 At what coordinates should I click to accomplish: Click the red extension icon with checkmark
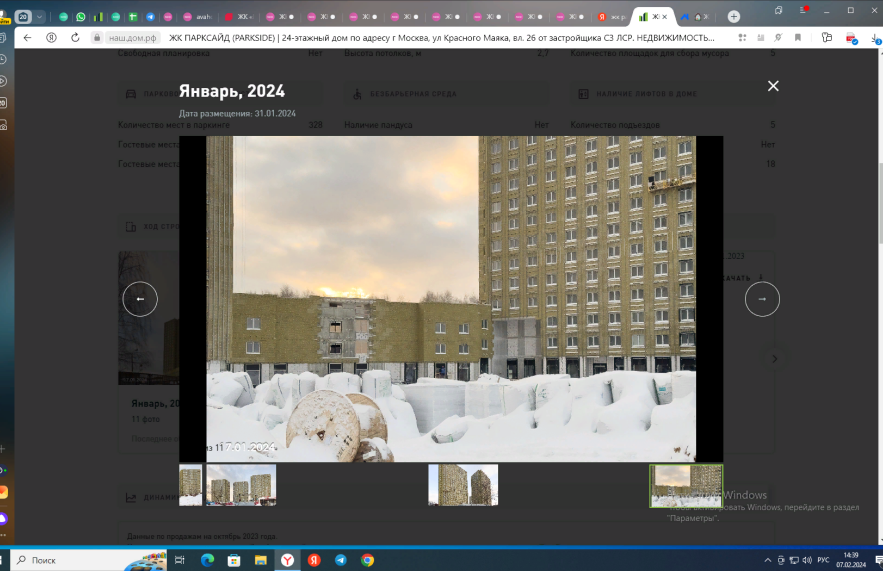coord(851,38)
